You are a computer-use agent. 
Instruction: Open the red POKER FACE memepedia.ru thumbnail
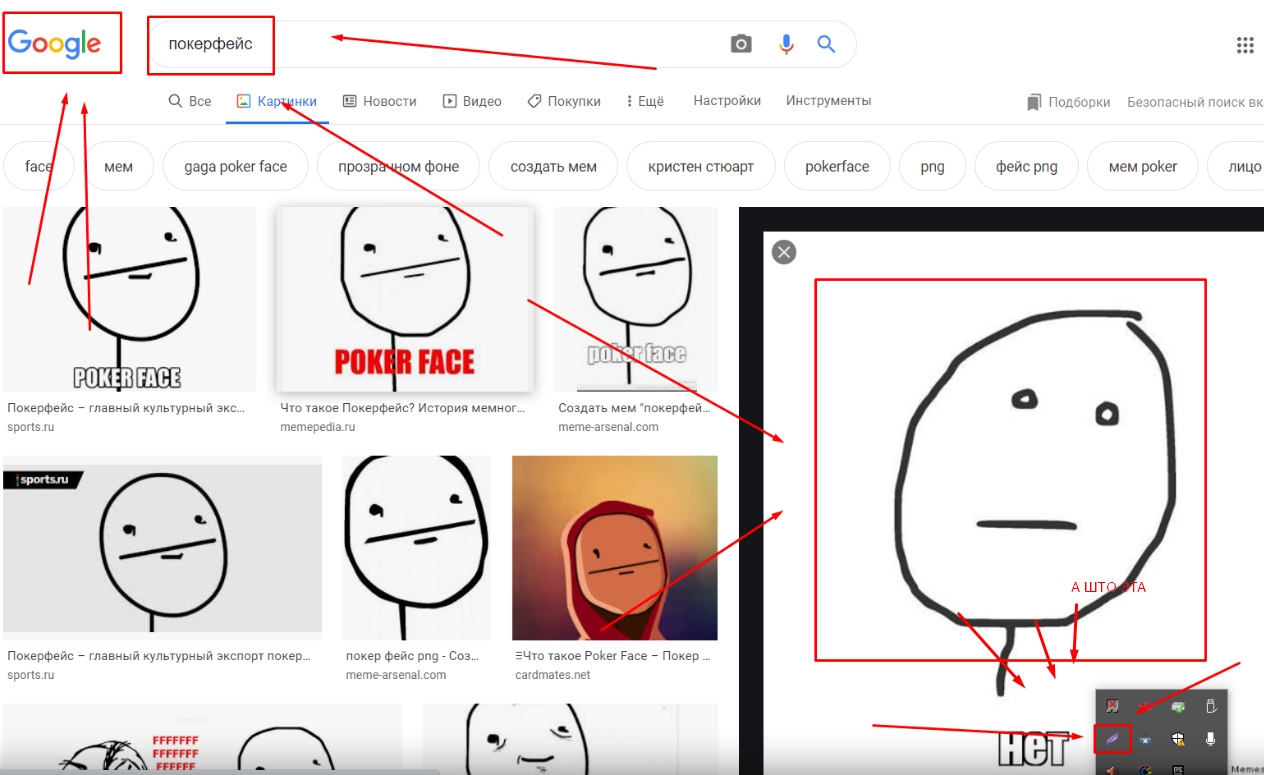tap(404, 299)
